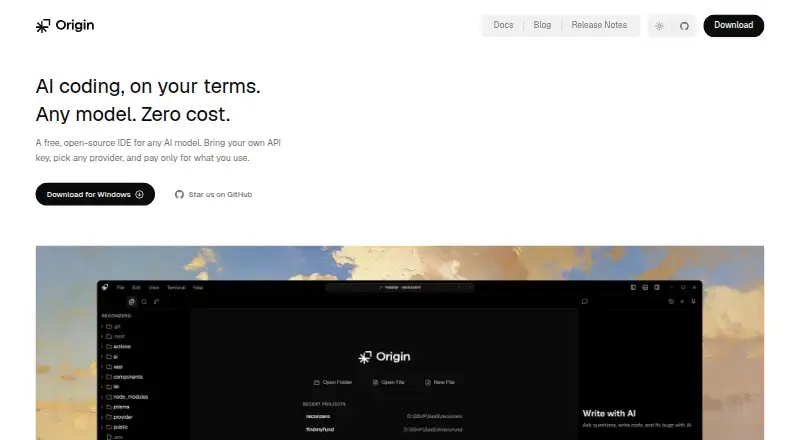
Task: Open the Docs page
Action: [x=503, y=25]
